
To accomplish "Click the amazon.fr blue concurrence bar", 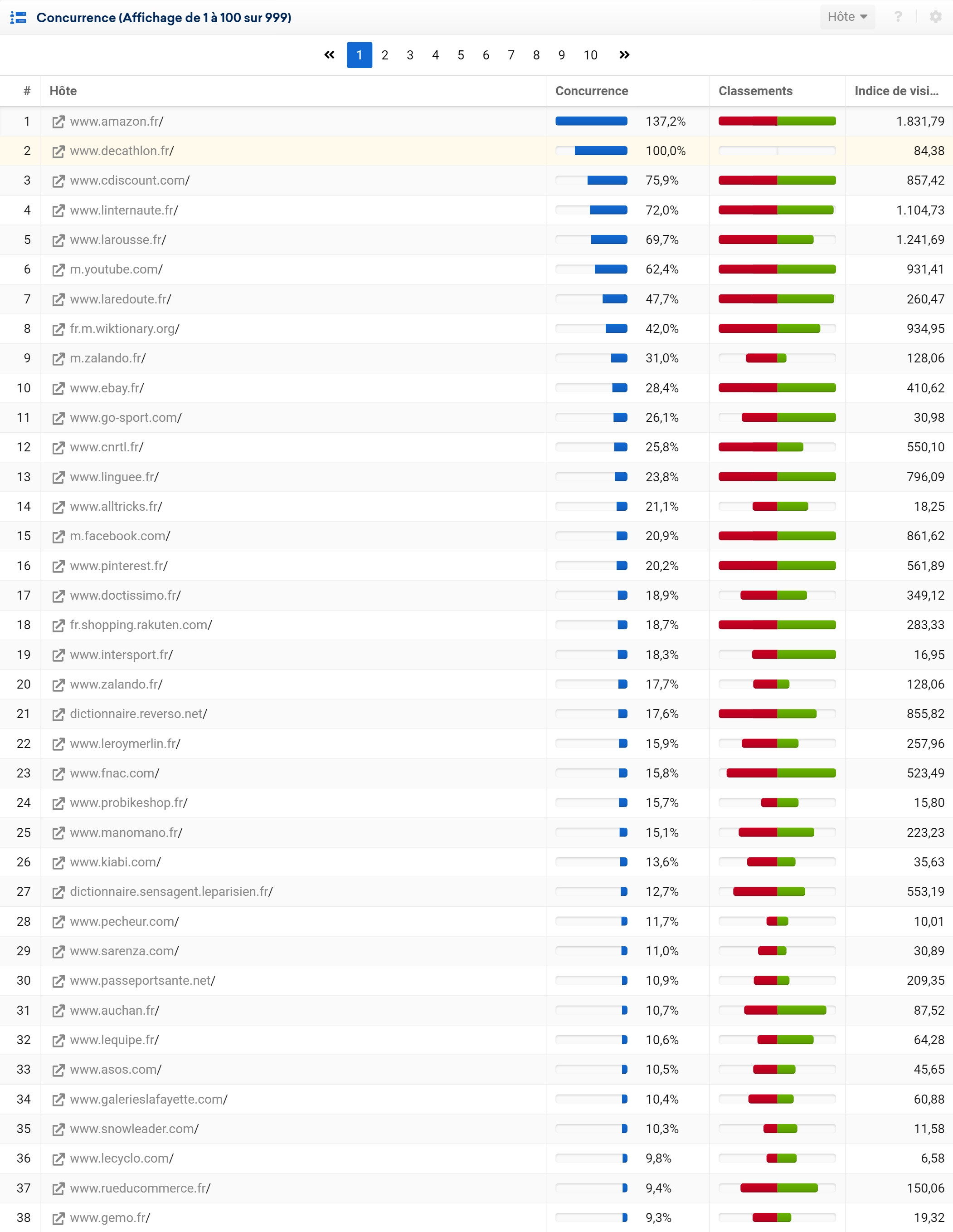I will coord(592,121).
